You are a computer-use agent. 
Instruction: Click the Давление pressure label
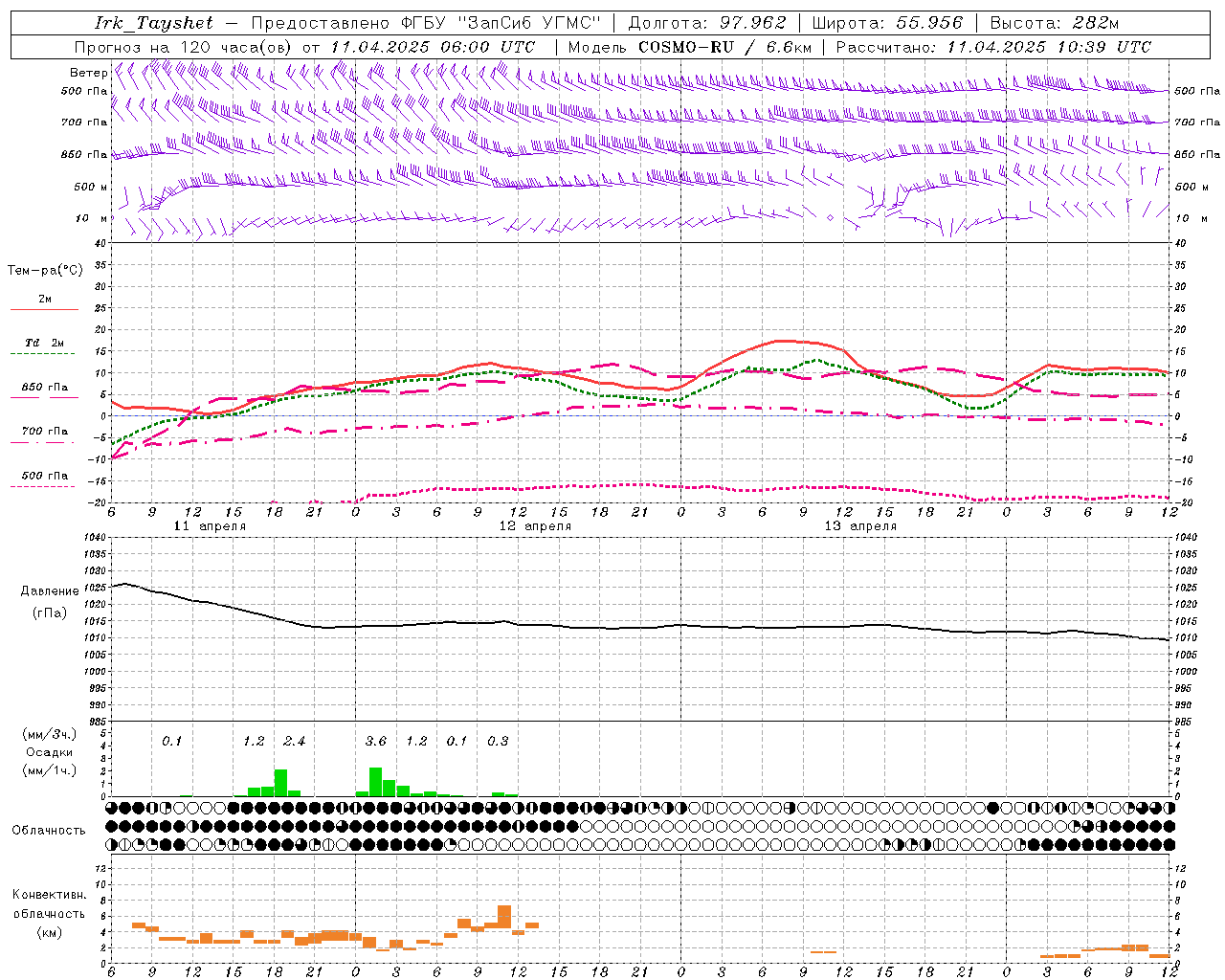[50, 591]
